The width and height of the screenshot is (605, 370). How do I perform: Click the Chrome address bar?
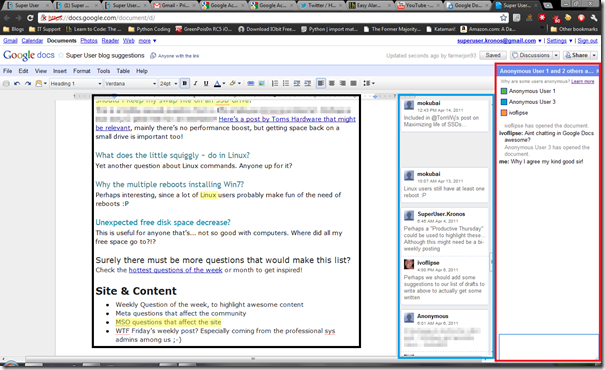click(x=273, y=18)
